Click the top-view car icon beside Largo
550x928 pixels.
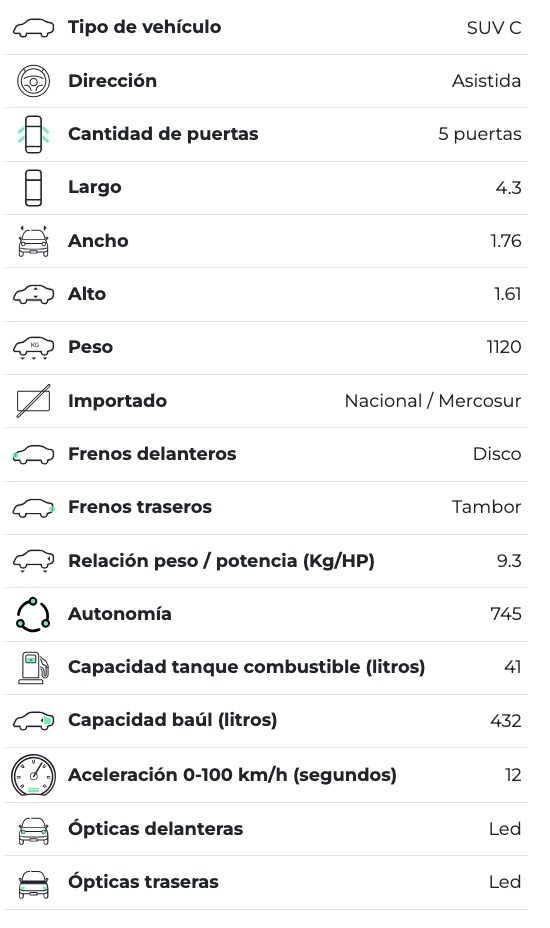[34, 188]
